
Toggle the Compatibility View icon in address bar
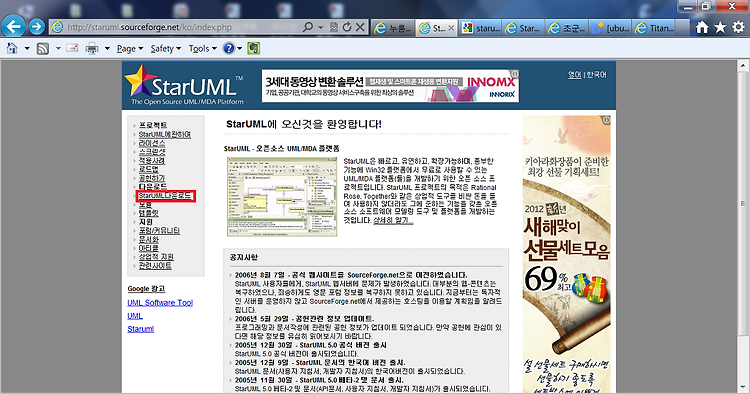pos(334,27)
